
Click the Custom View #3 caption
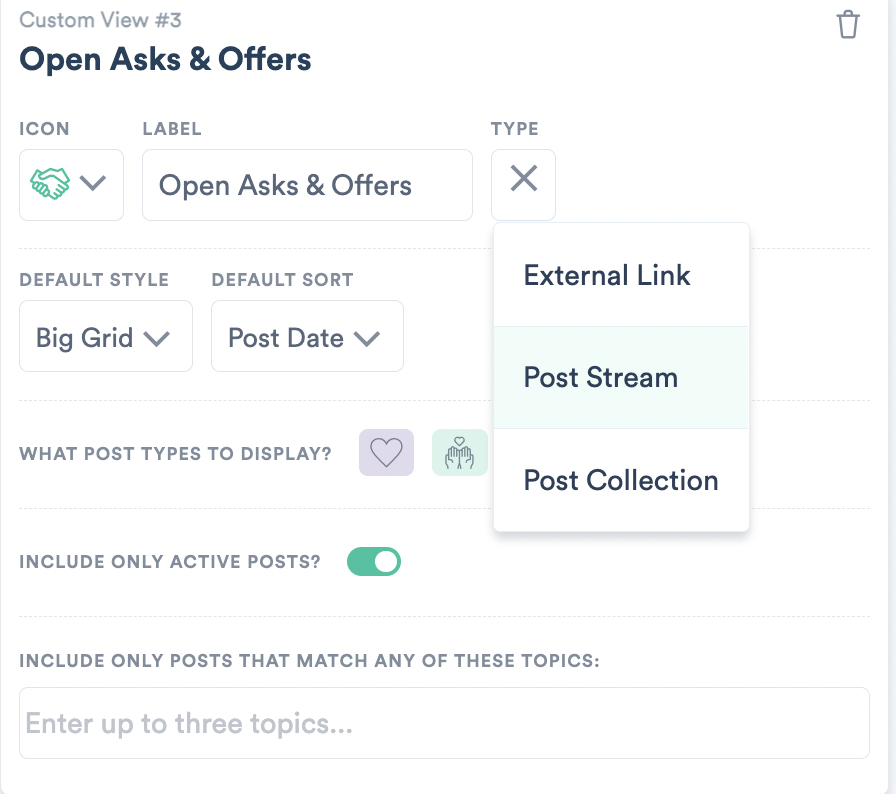pos(101,21)
